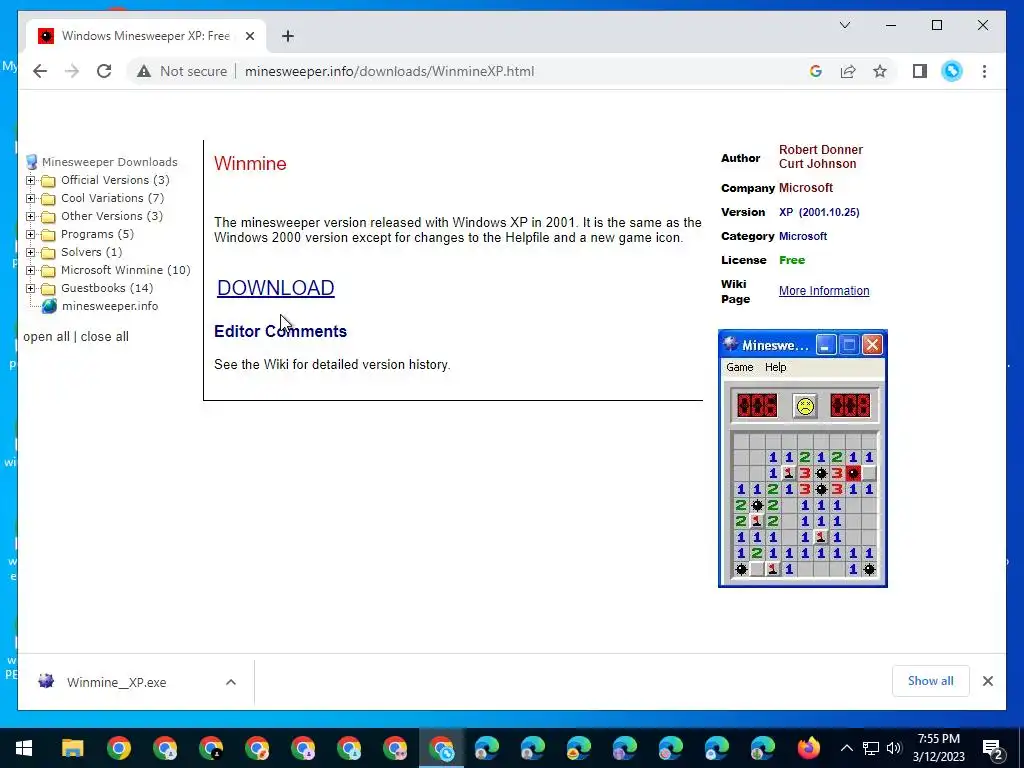
Task: Open the notification center icon
Action: coord(993,748)
